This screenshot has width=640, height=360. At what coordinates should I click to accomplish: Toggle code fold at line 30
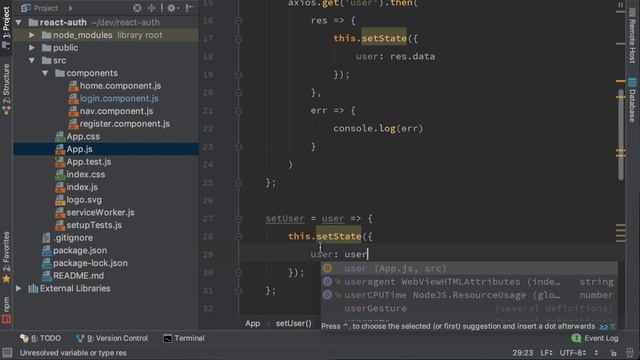click(239, 273)
